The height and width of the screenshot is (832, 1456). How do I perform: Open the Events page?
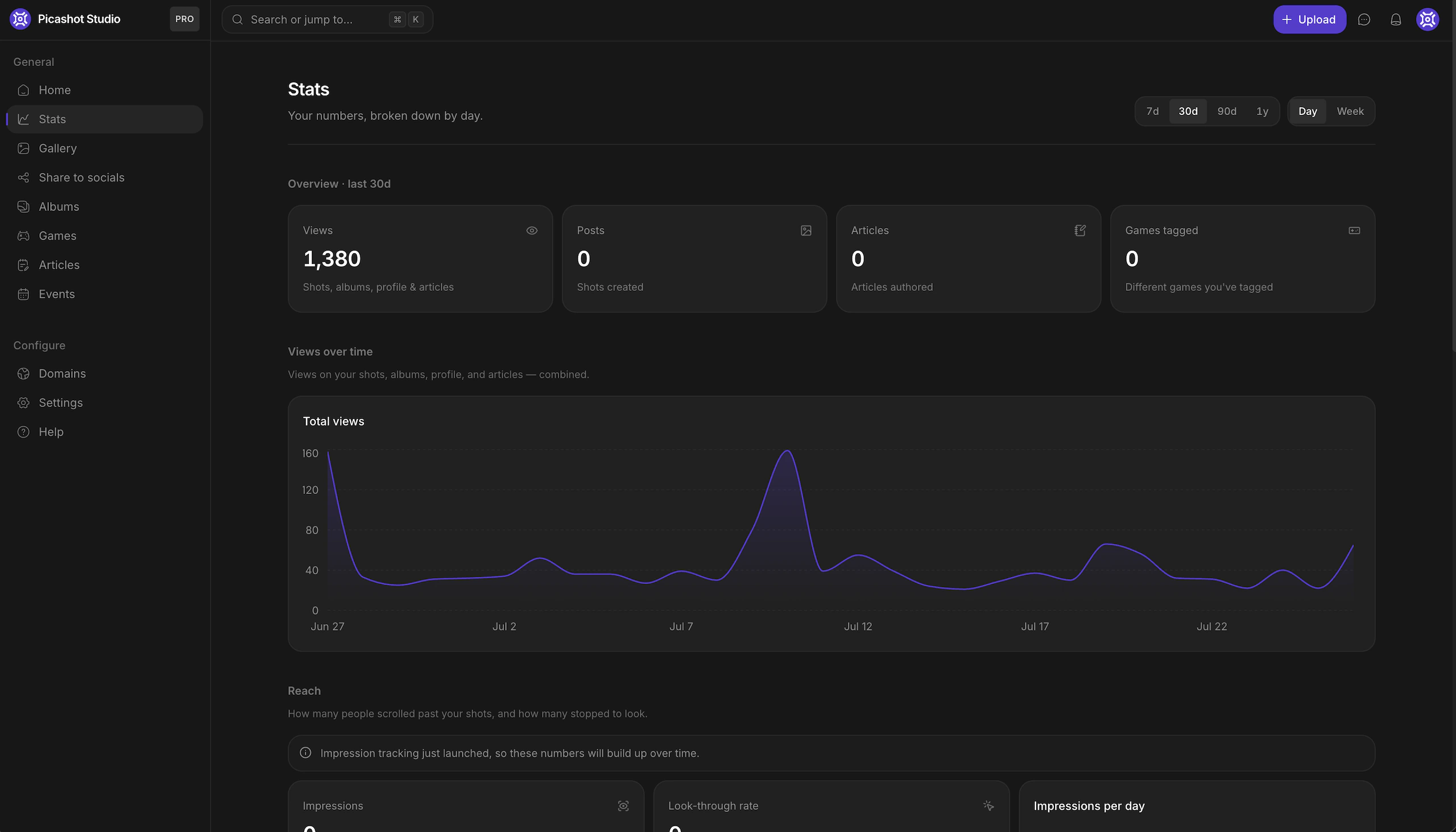105,294
